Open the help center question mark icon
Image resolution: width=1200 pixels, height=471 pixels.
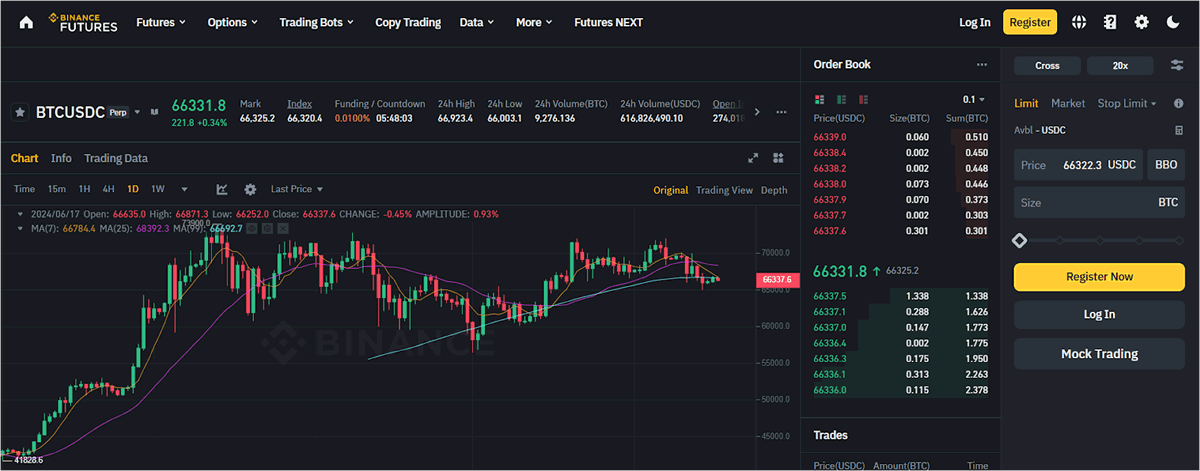tap(1109, 22)
